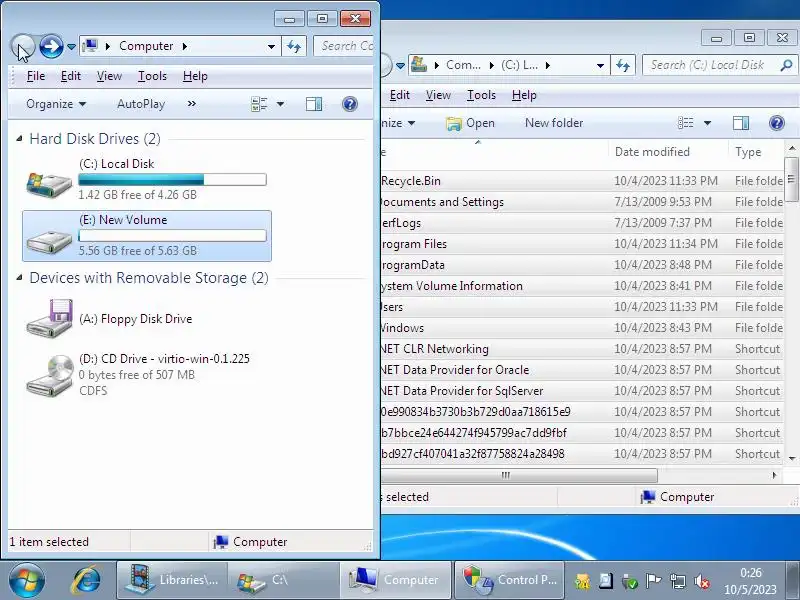Click the E: New Volume capacity bar
The height and width of the screenshot is (600, 800).
pos(172,235)
